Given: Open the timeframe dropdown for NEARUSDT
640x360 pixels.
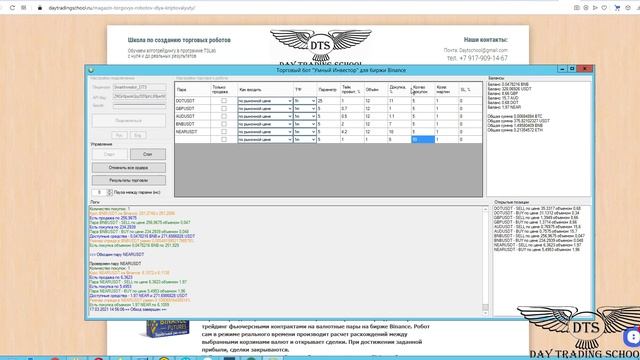Looking at the screenshot, I should [x=305, y=132].
